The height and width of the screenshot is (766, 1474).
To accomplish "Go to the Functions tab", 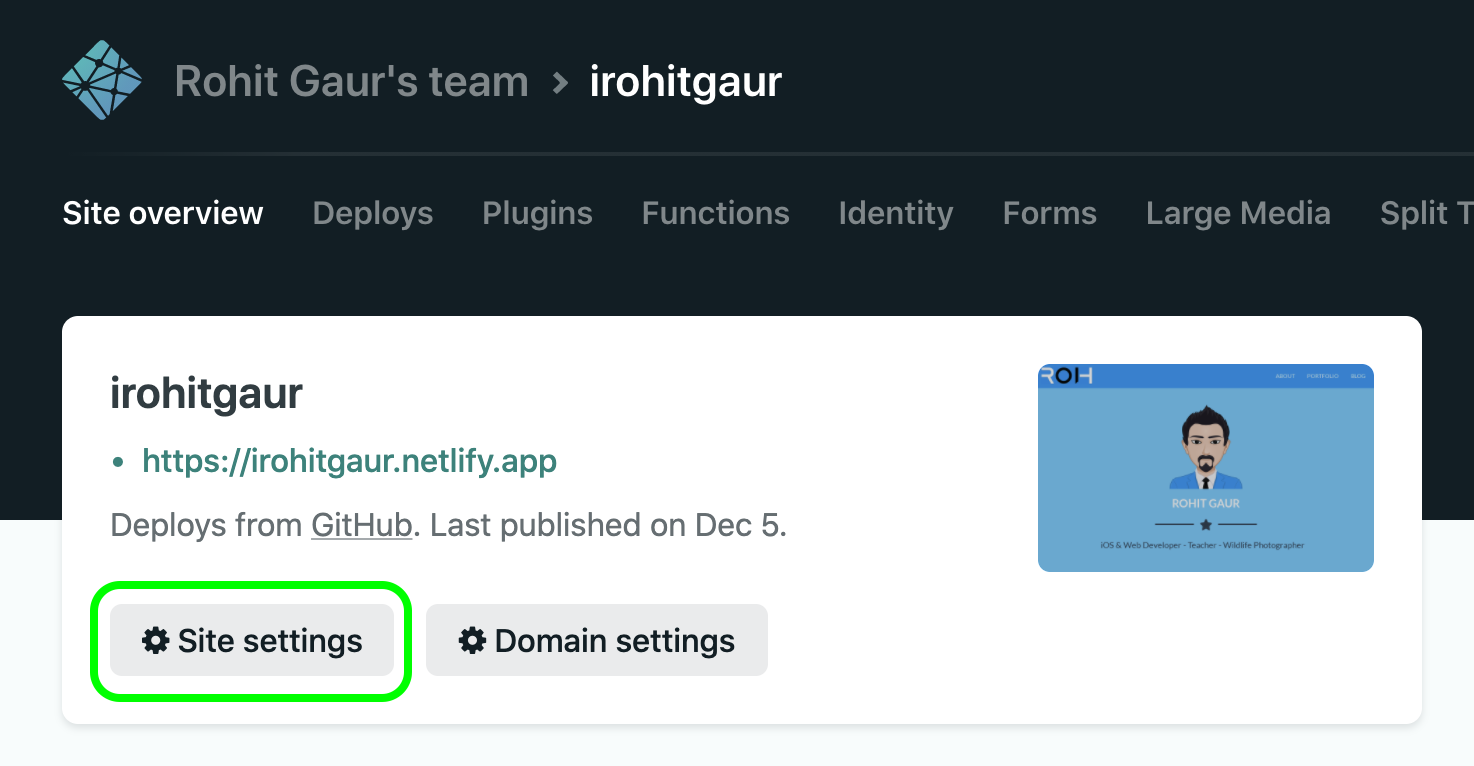I will point(716,213).
